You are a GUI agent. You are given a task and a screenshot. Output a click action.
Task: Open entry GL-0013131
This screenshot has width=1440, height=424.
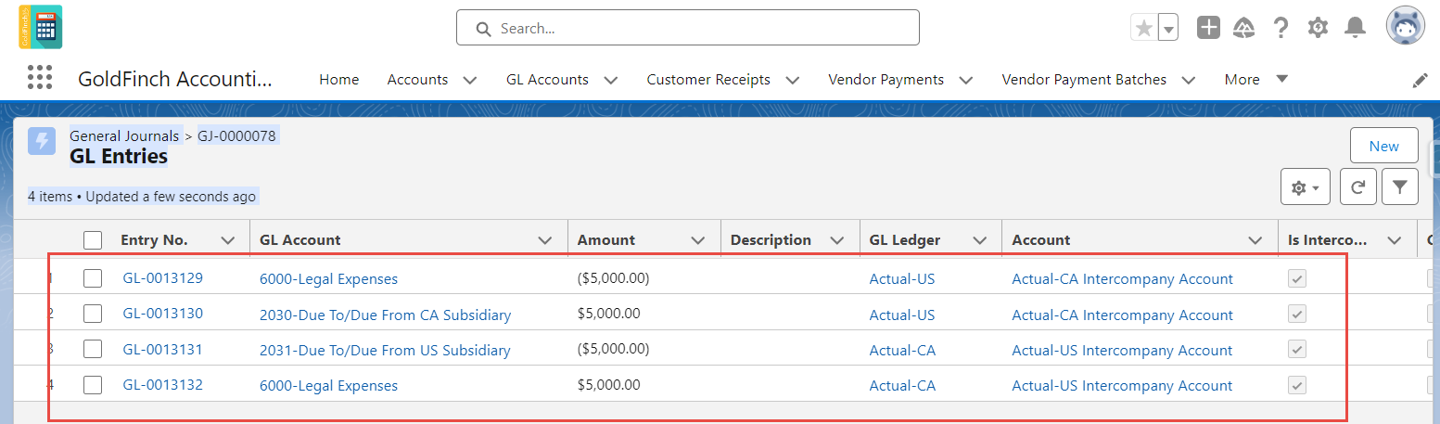(163, 350)
